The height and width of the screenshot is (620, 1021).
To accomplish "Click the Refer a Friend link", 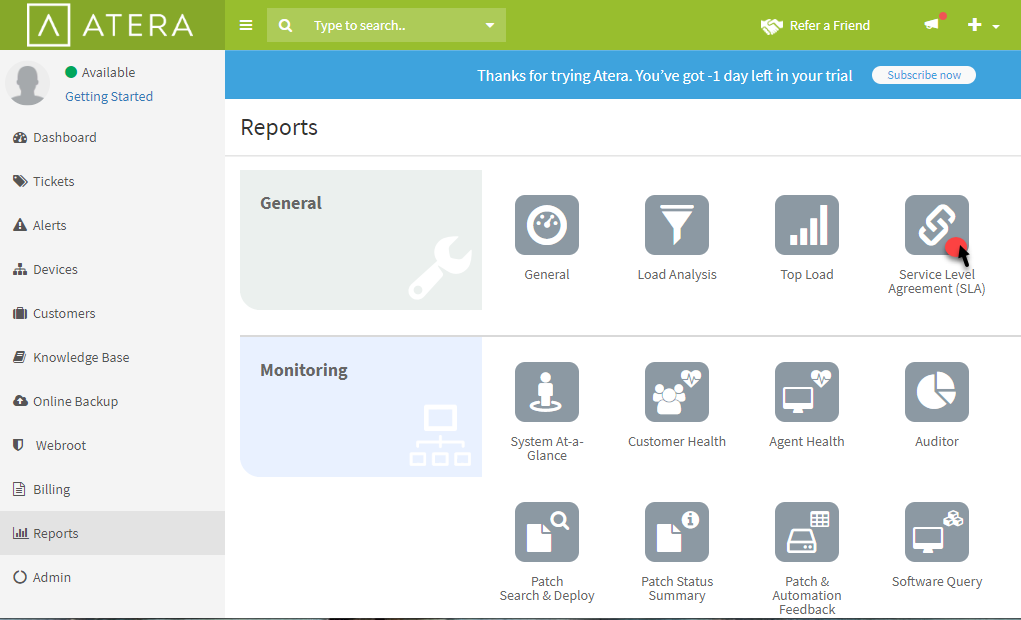I will click(x=830, y=25).
